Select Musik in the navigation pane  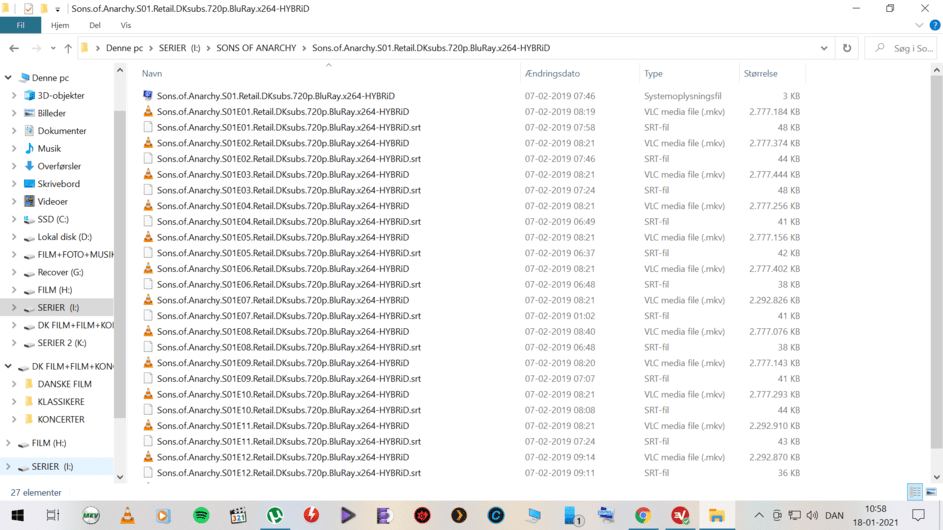click(x=49, y=149)
